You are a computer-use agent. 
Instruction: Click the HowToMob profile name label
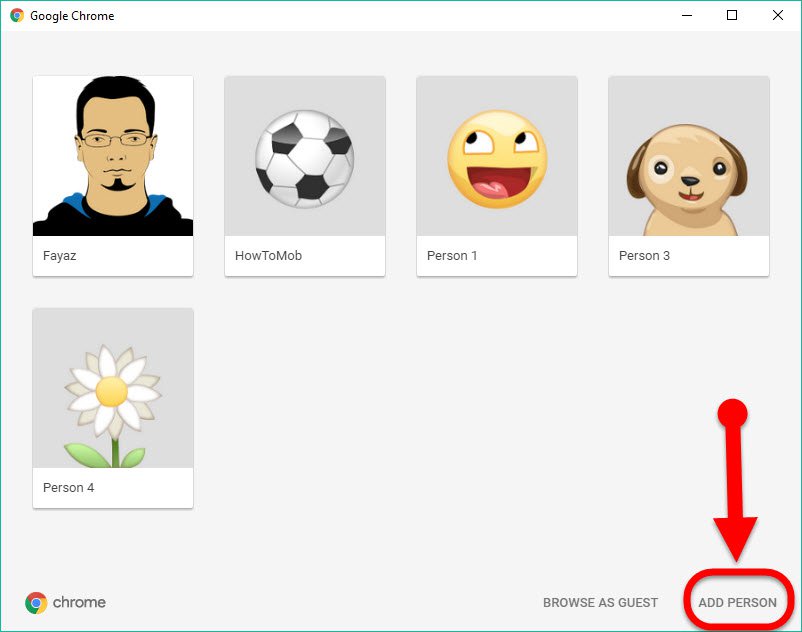(269, 256)
